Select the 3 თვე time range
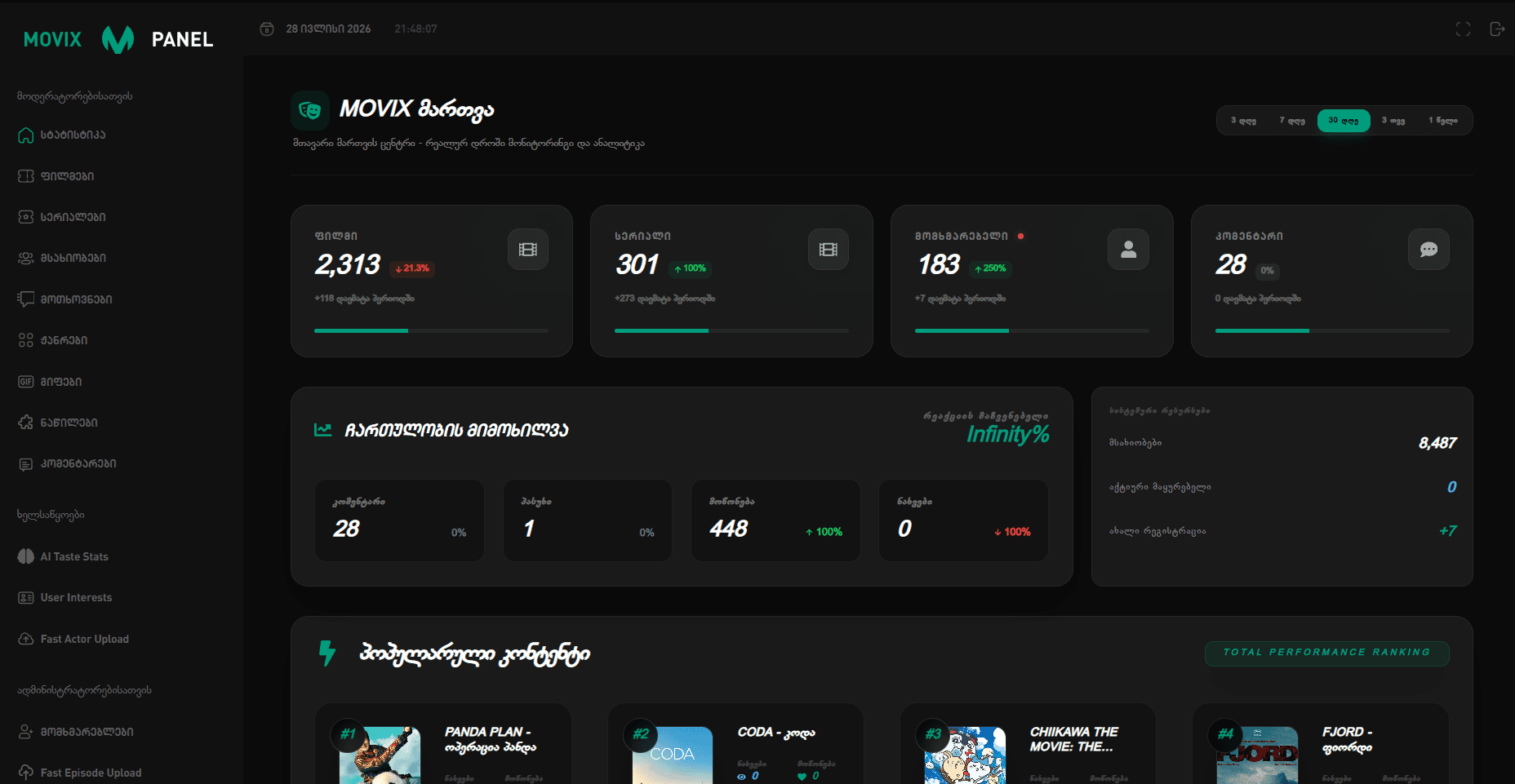Viewport: 1515px width, 784px height. pyautogui.click(x=1393, y=121)
